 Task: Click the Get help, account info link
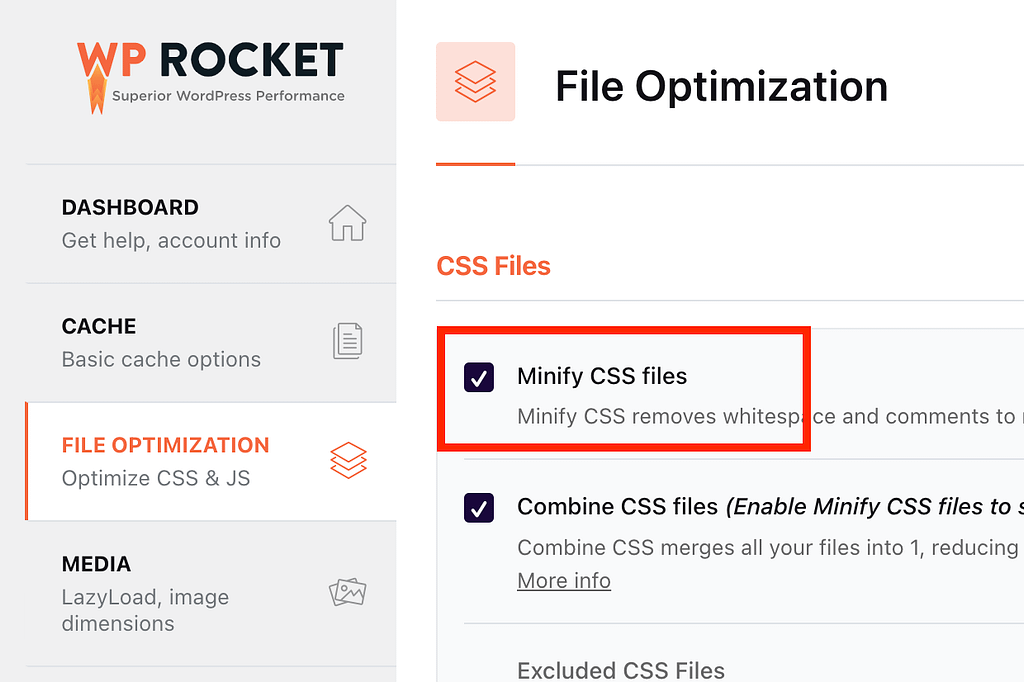pos(172,240)
